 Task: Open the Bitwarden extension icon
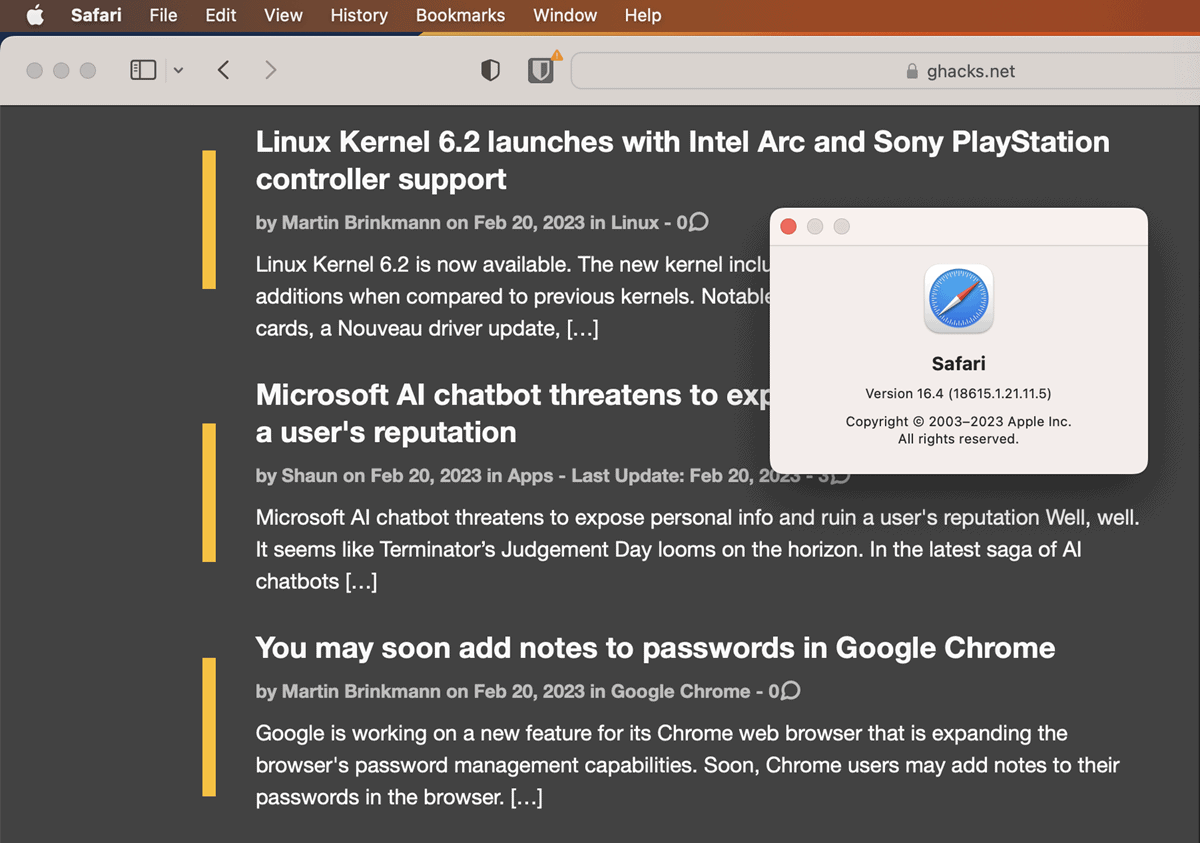(x=541, y=70)
